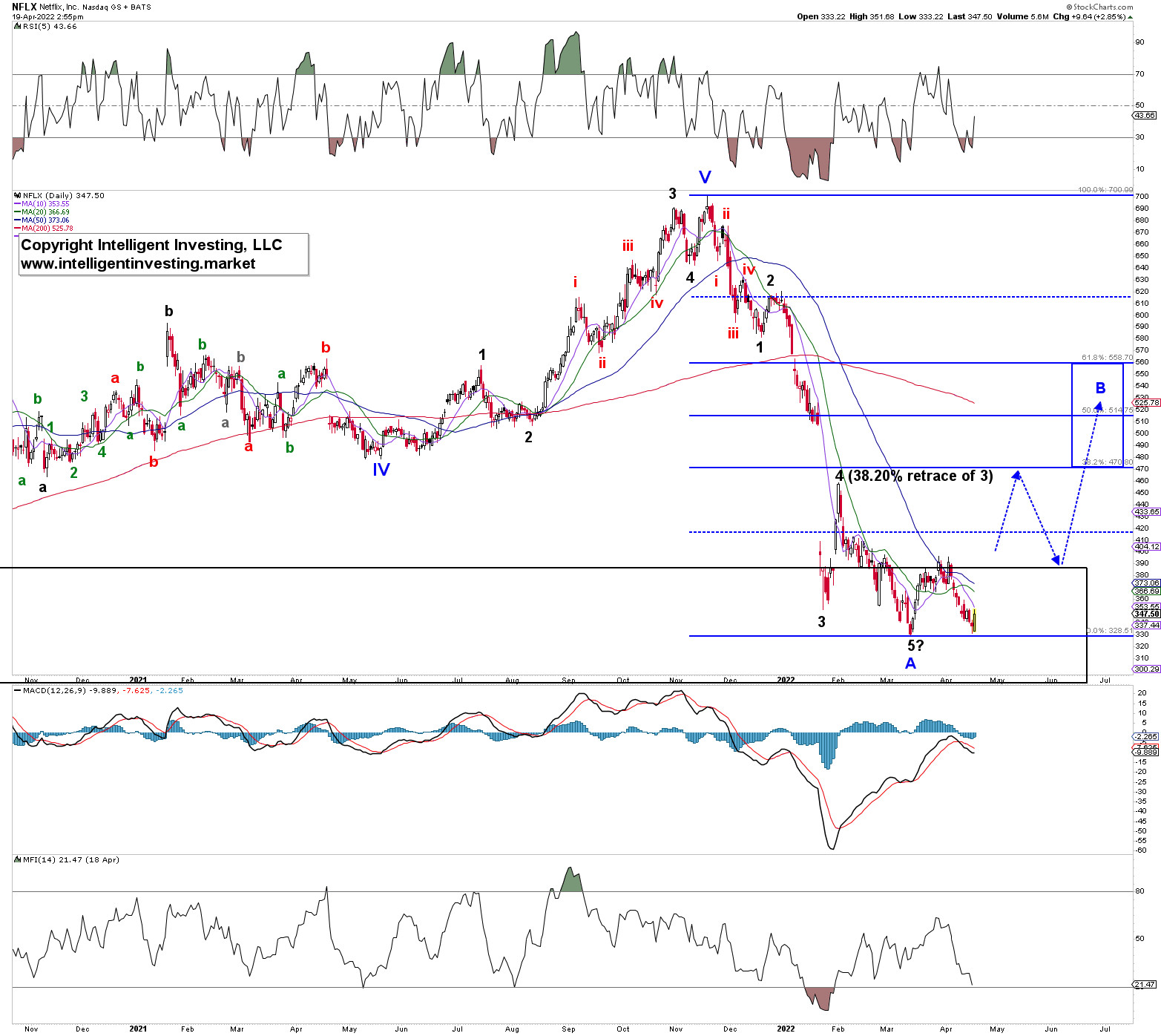Click the 'MA(10) 353.55' legend entry
Image resolution: width=1161 pixels, height=1036 pixels.
[42, 203]
